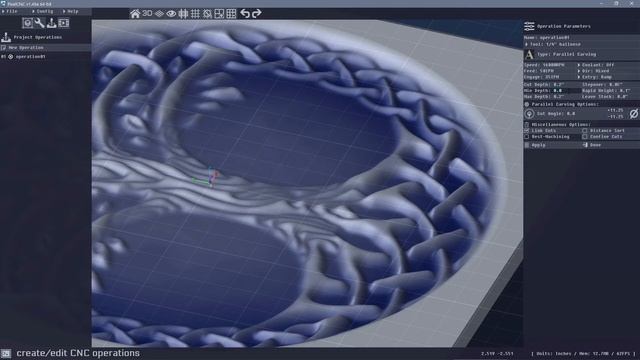Select the CNC operations mill icon

(51, 23)
